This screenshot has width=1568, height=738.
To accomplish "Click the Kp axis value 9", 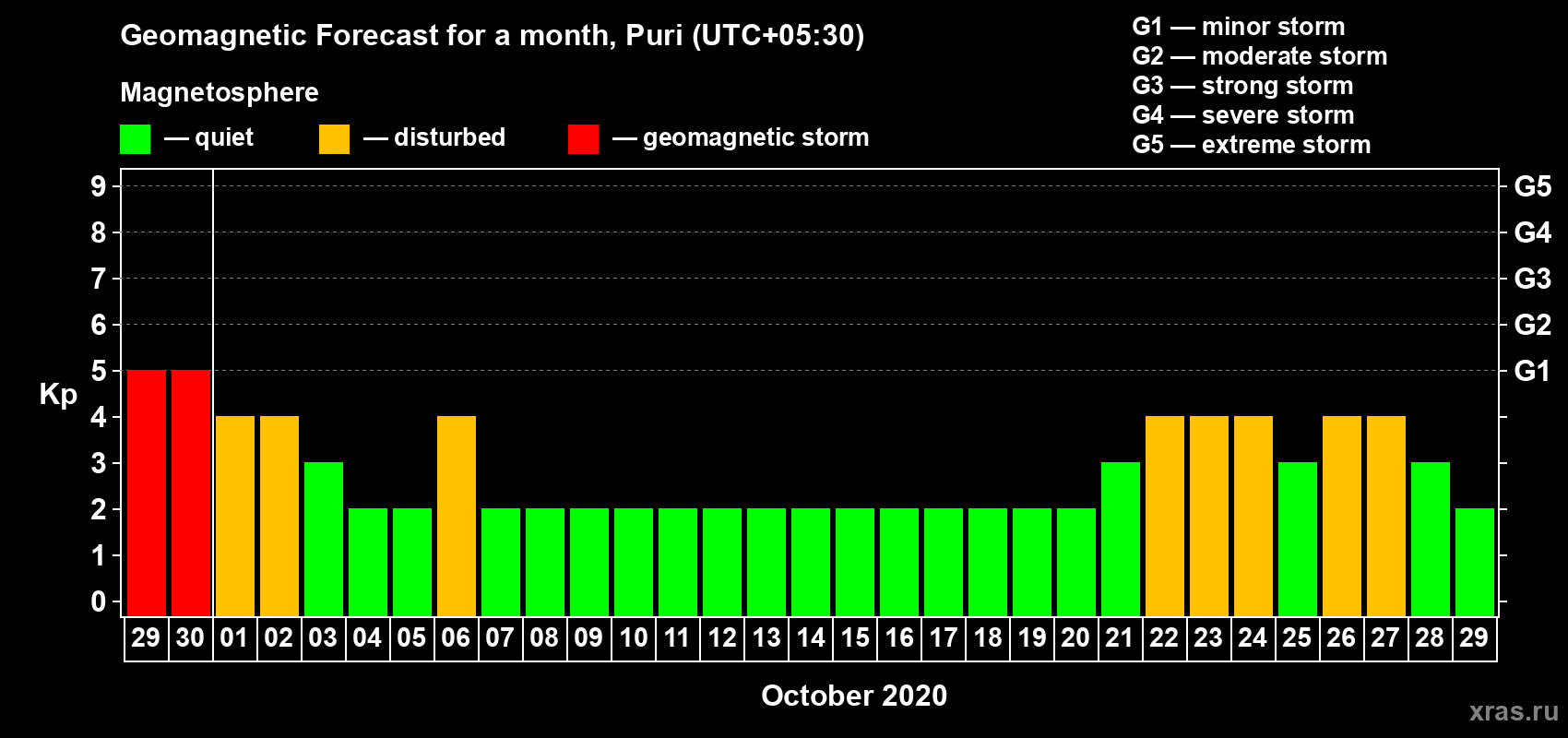I will (x=99, y=186).
